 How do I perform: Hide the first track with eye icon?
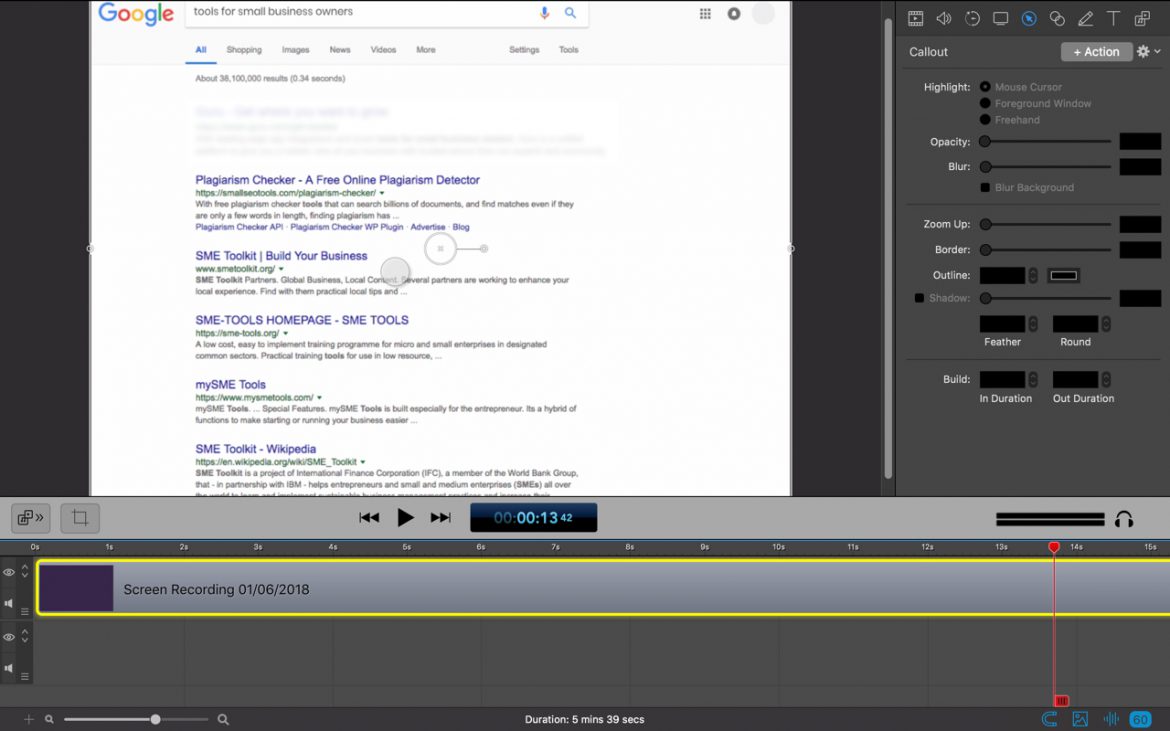point(9,572)
